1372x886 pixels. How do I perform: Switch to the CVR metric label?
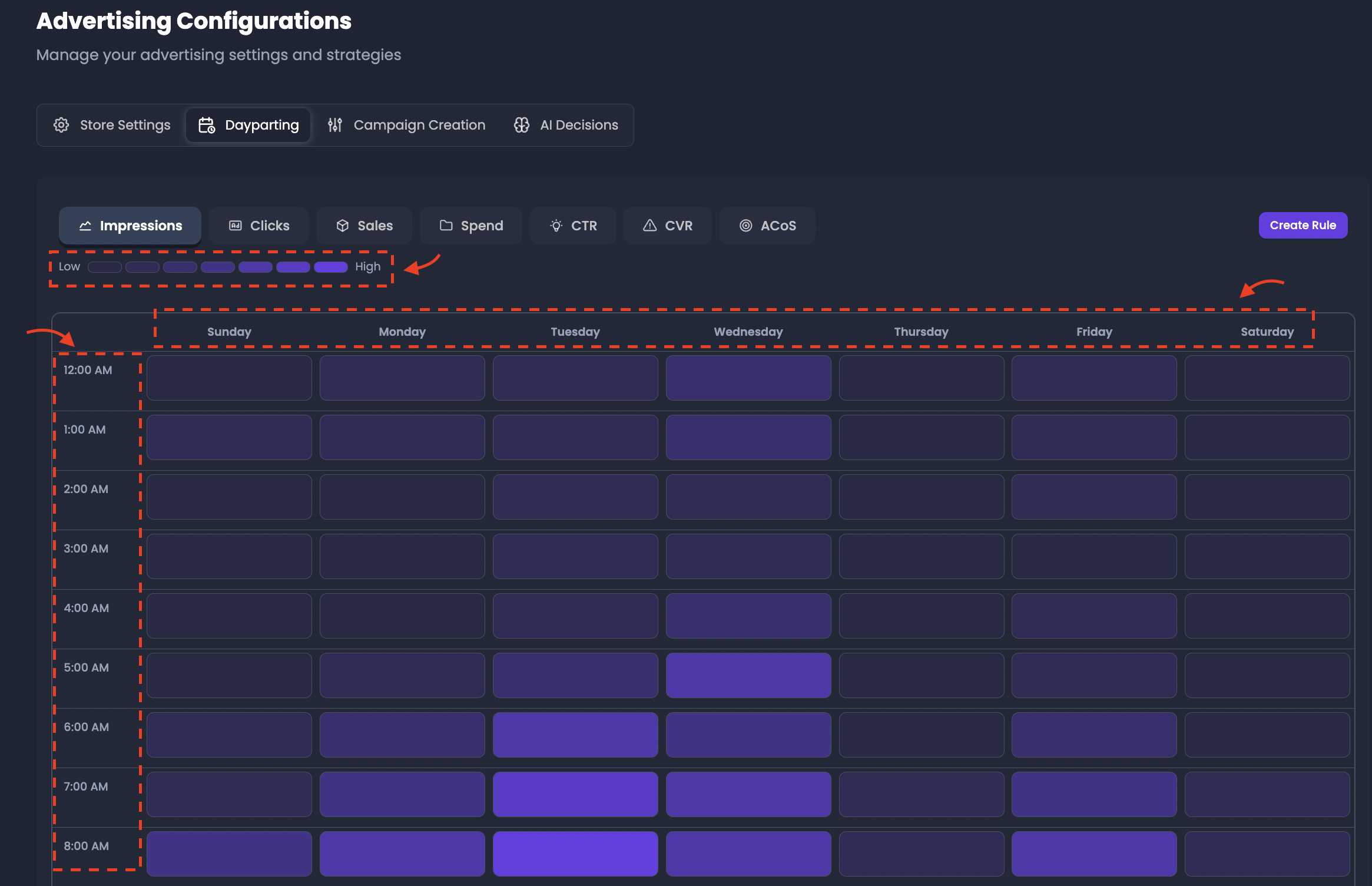point(679,226)
